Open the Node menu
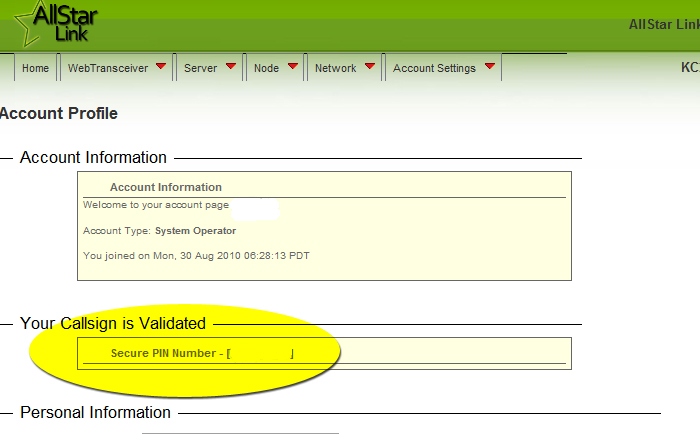This screenshot has height=434, width=700. (267, 68)
